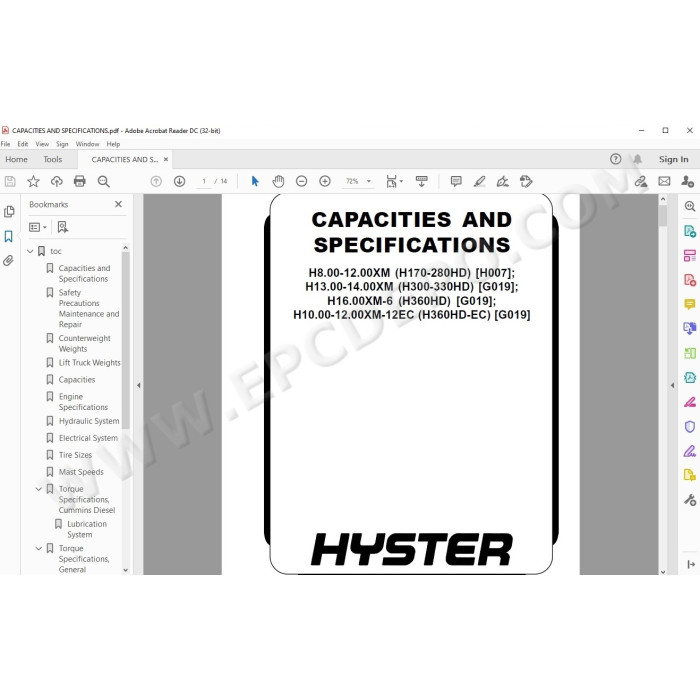The width and height of the screenshot is (700, 700).
Task: Share a link to this file
Action: [641, 181]
